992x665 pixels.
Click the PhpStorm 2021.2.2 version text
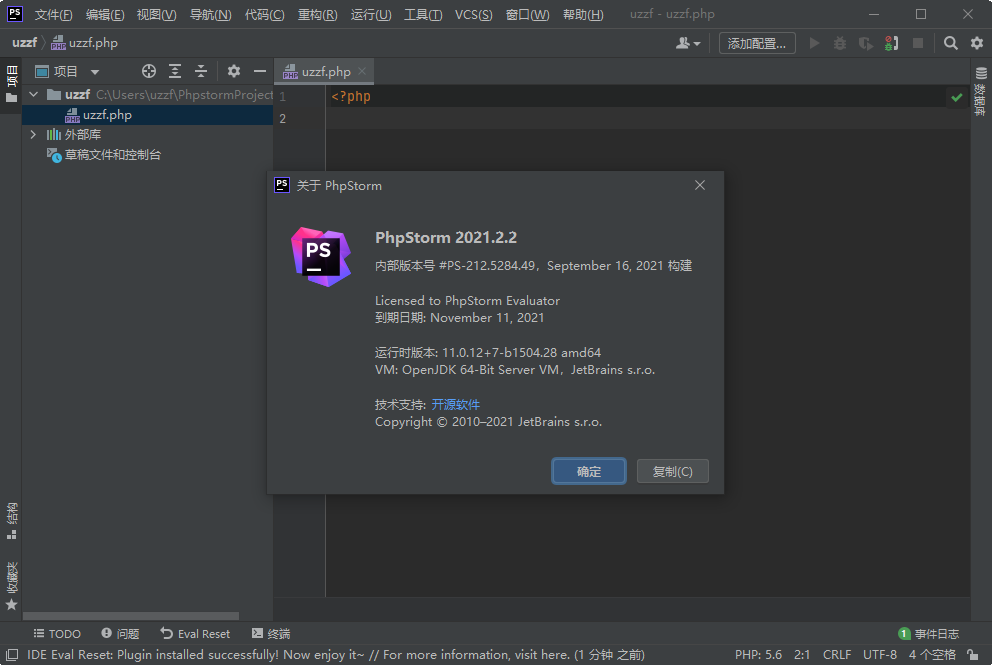click(x=446, y=238)
